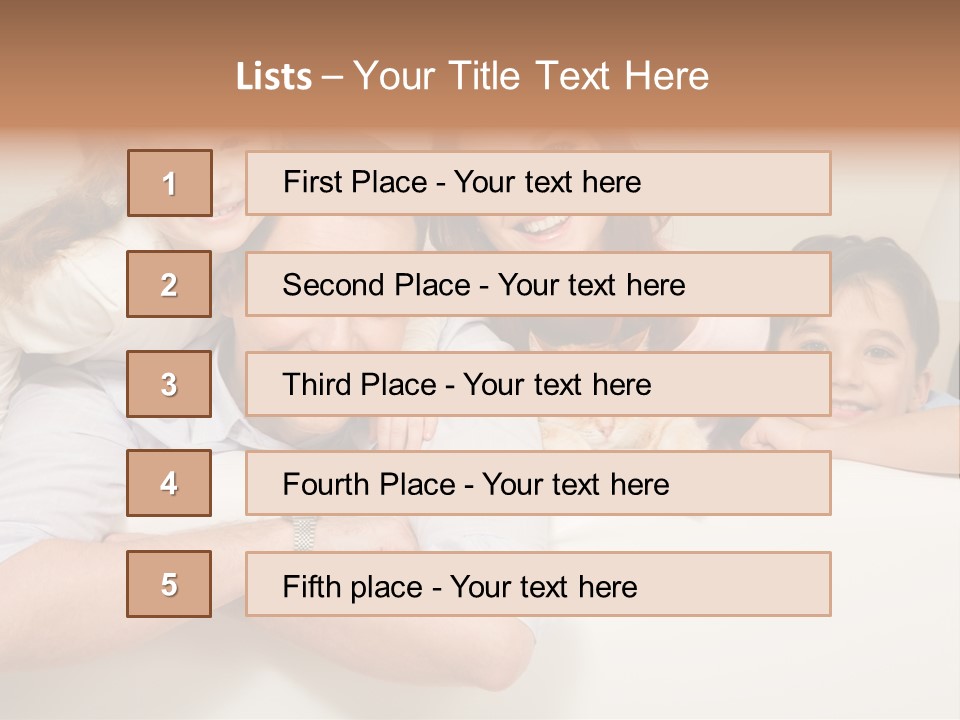Viewport: 960px width, 720px height.
Task: Select the number 5 box
Action: (169, 584)
